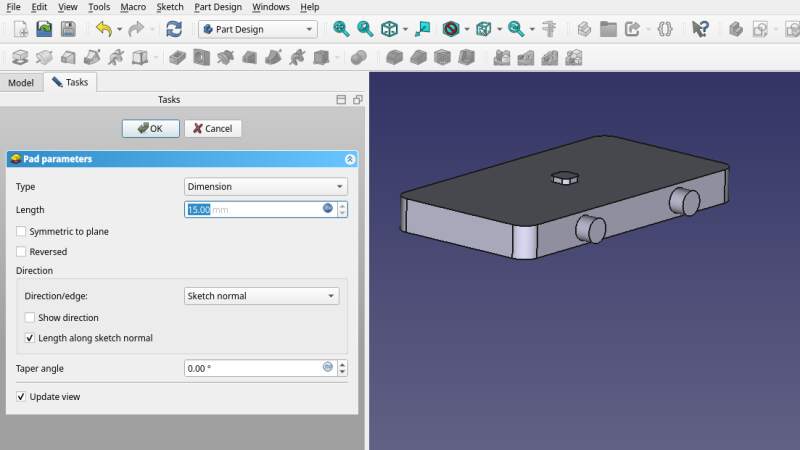The width and height of the screenshot is (800, 450).
Task: Click the Fit all zoom icon
Action: click(341, 29)
